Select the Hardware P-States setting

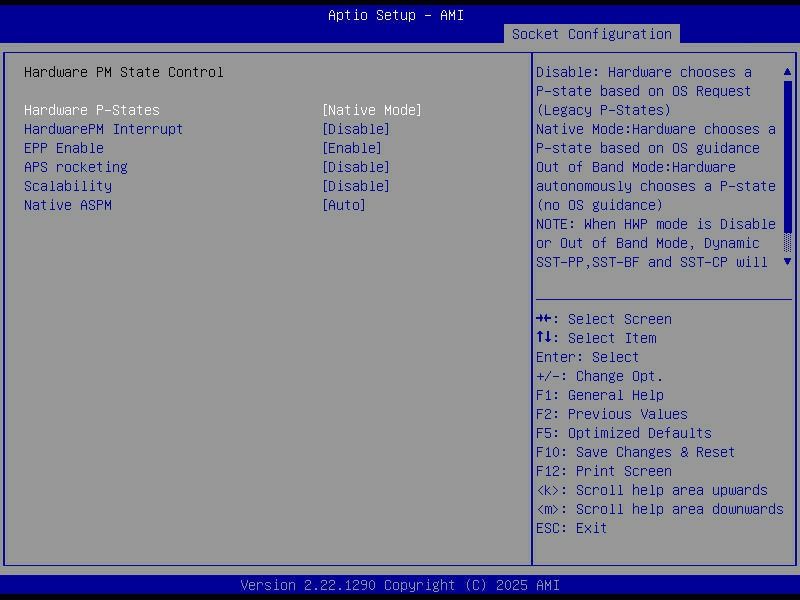[92, 110]
